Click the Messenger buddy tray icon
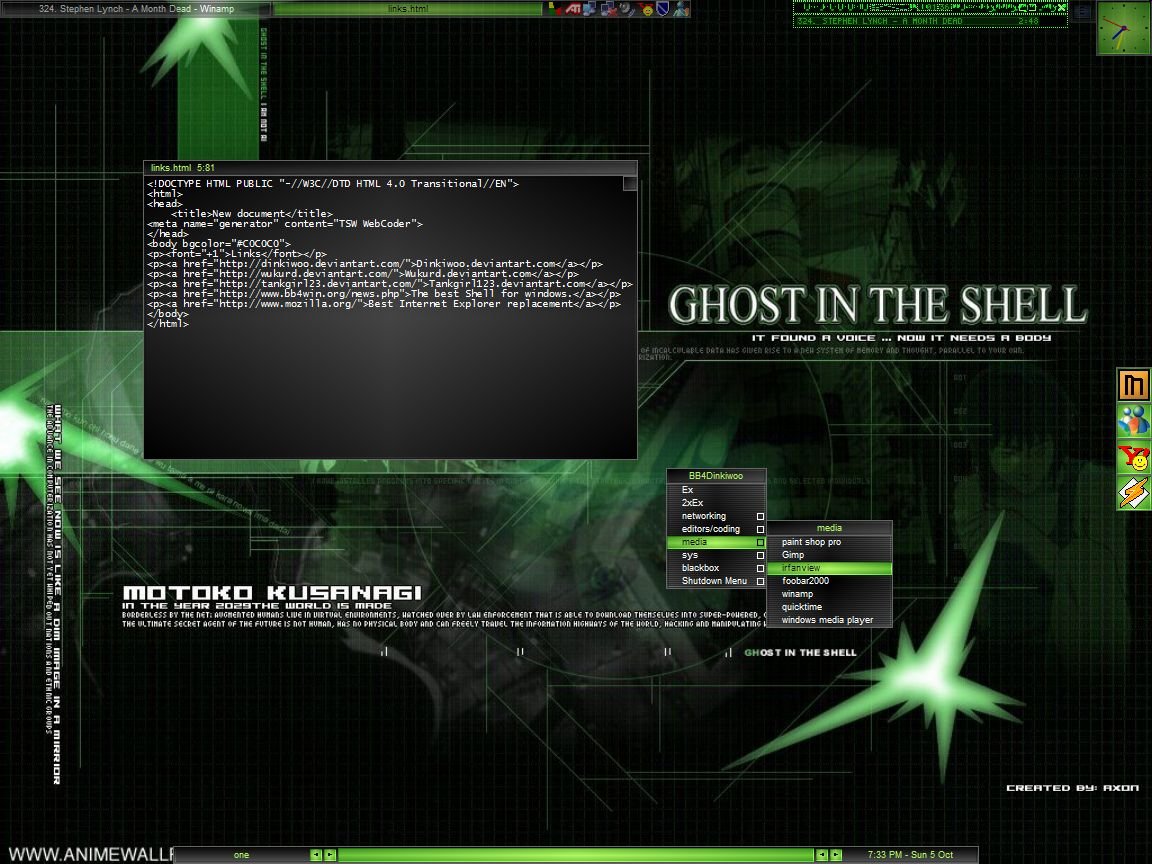Screen dimensions: 1152x864 681,9
